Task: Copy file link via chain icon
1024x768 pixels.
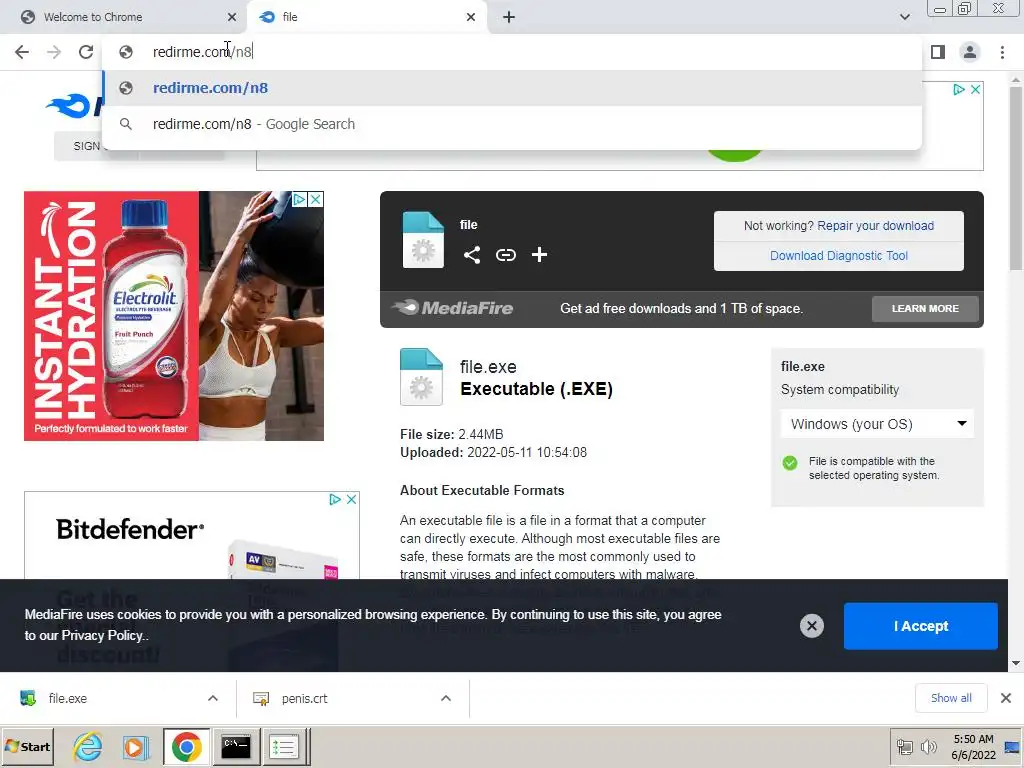Action: coord(505,255)
